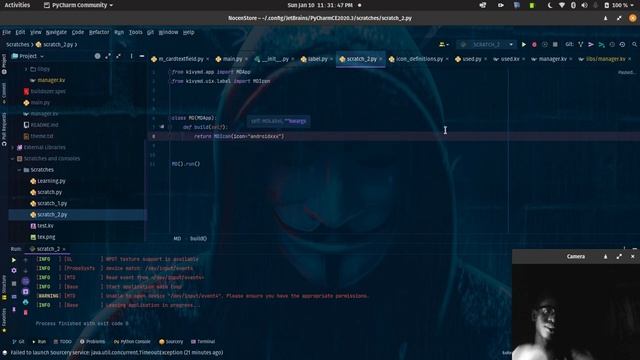
Task: Toggle the Structure side tab
Action: coord(4,287)
